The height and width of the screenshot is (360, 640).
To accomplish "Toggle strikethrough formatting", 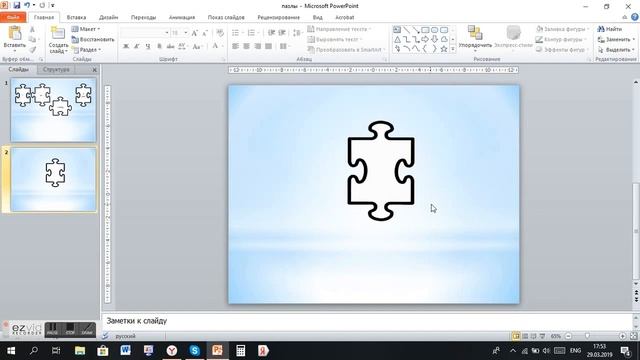I will coord(170,46).
